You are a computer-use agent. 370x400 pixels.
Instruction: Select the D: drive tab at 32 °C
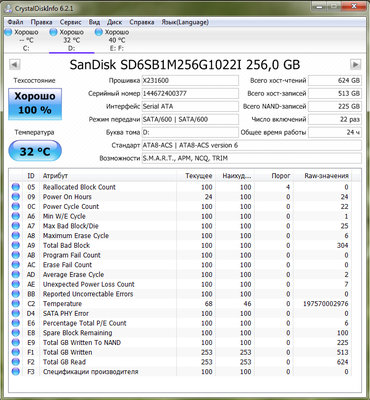(71, 40)
